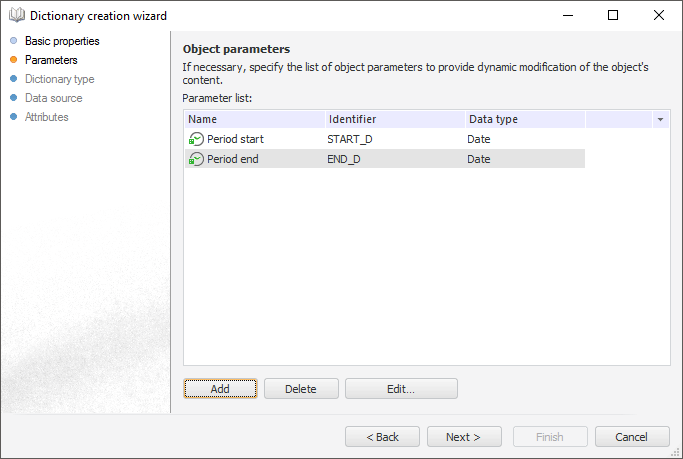Maximize the wizard window
Screen dimensions: 683x459
[x=613, y=15]
